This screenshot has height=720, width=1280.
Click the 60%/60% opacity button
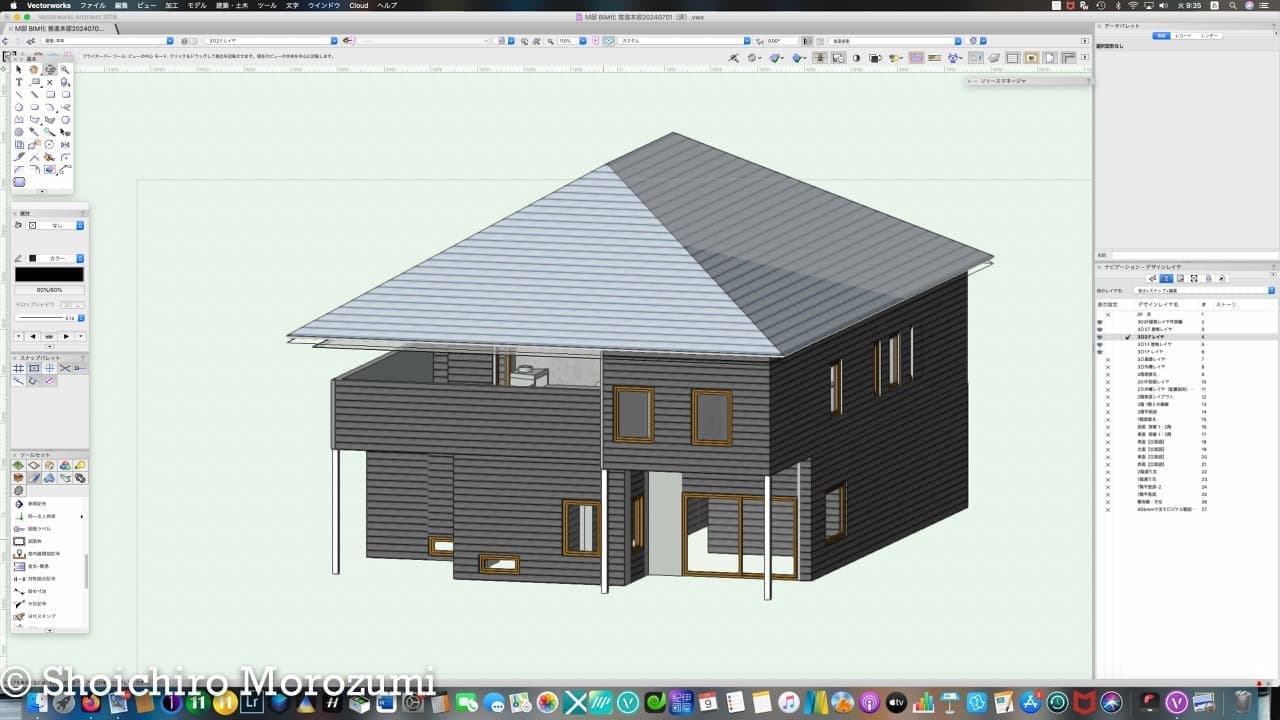click(x=49, y=290)
